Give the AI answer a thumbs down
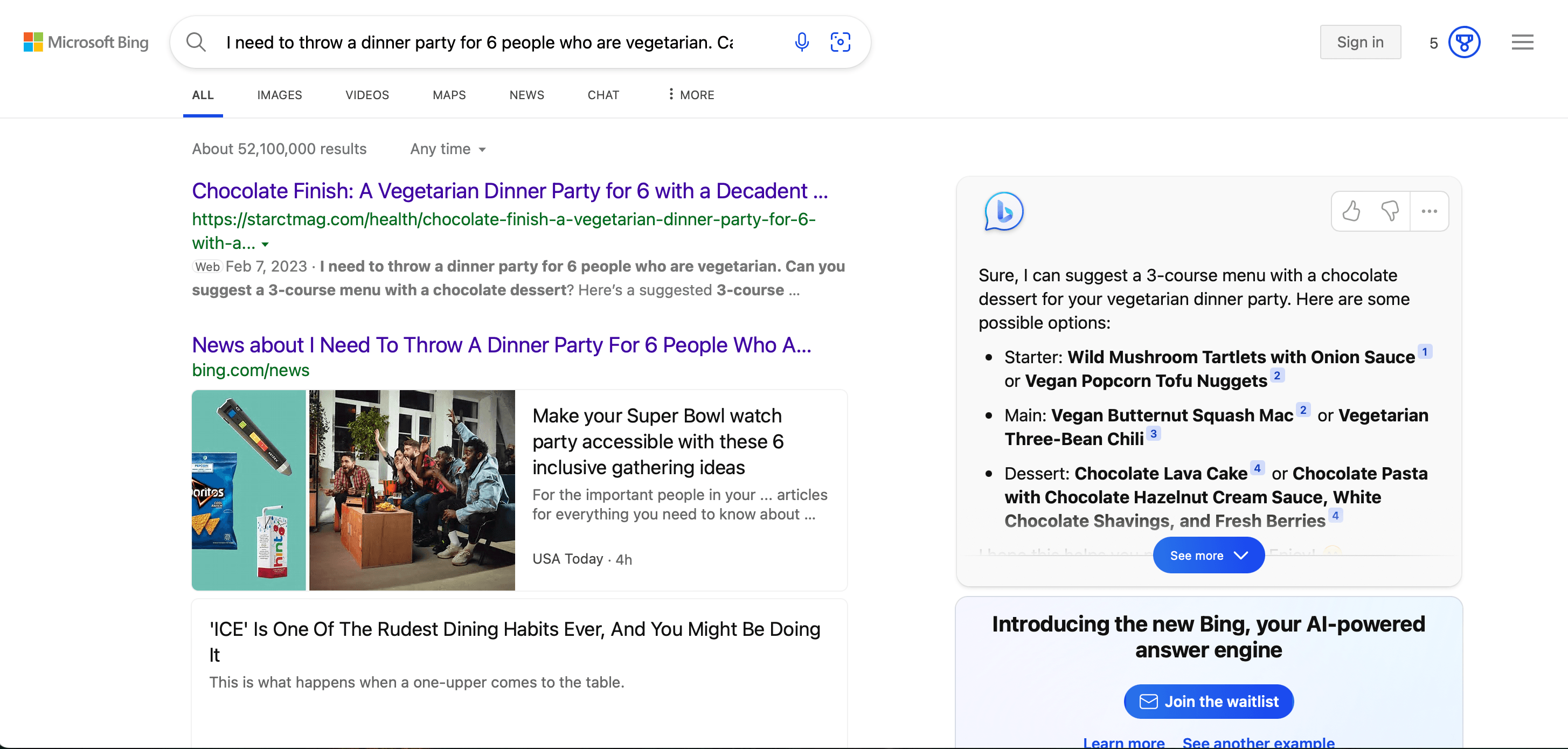This screenshot has height=749, width=1568. pos(1390,211)
